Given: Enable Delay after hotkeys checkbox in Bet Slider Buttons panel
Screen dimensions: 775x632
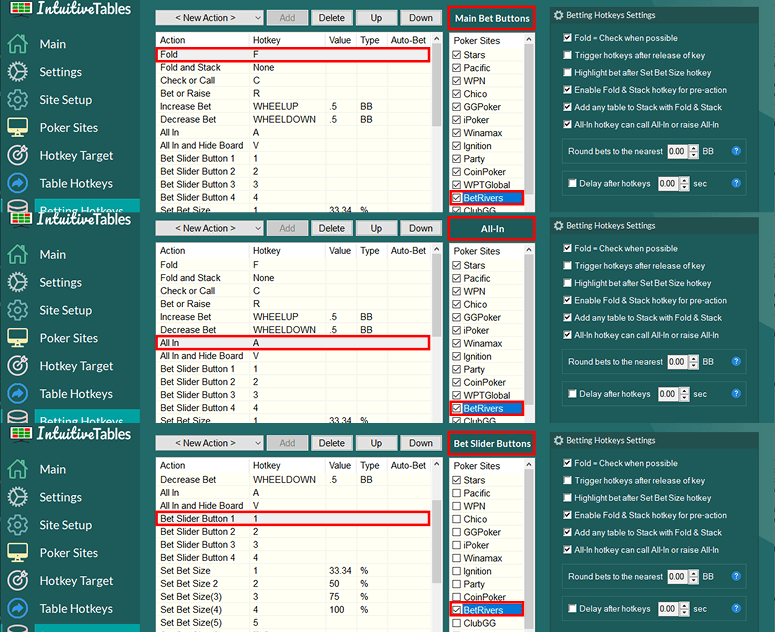Looking at the screenshot, I should [572, 608].
